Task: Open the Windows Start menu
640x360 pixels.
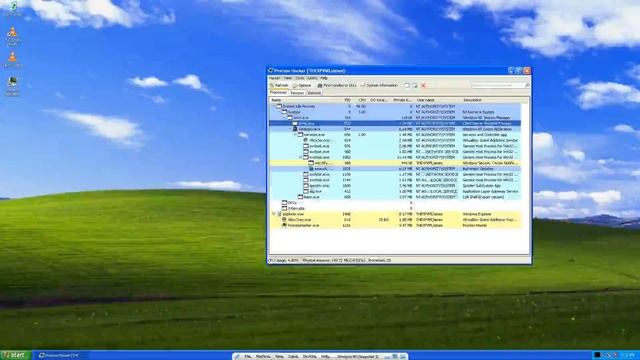Action: pos(16,355)
